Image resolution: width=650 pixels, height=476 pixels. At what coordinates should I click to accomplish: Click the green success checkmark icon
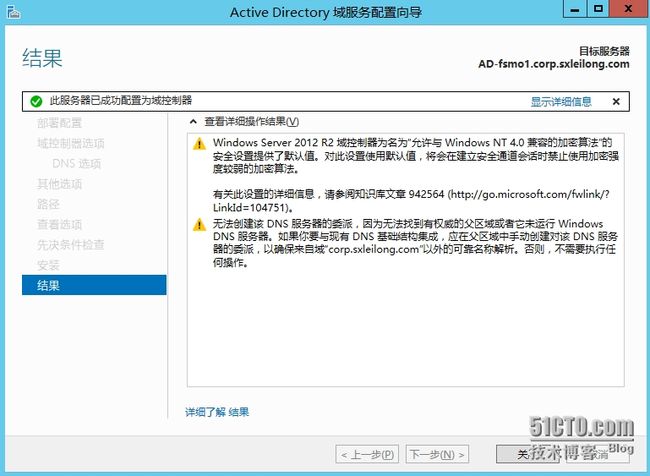tap(36, 101)
